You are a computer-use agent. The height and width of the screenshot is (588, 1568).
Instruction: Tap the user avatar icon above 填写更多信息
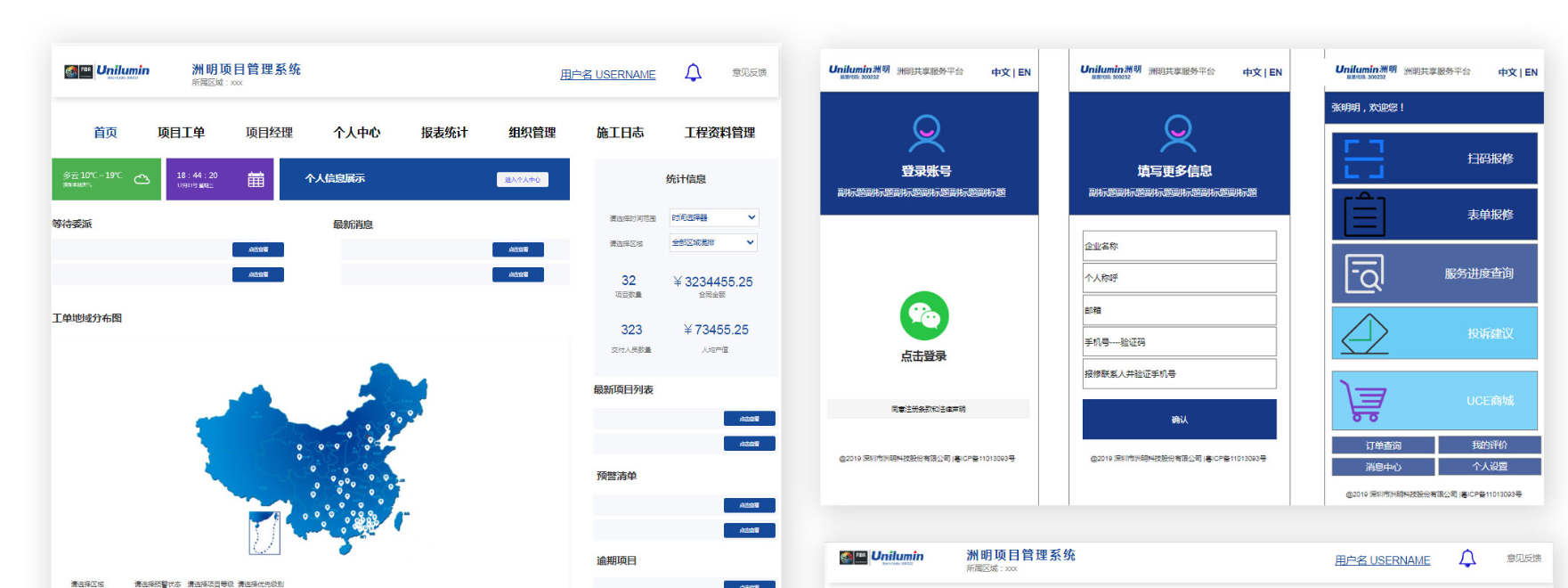[1178, 134]
